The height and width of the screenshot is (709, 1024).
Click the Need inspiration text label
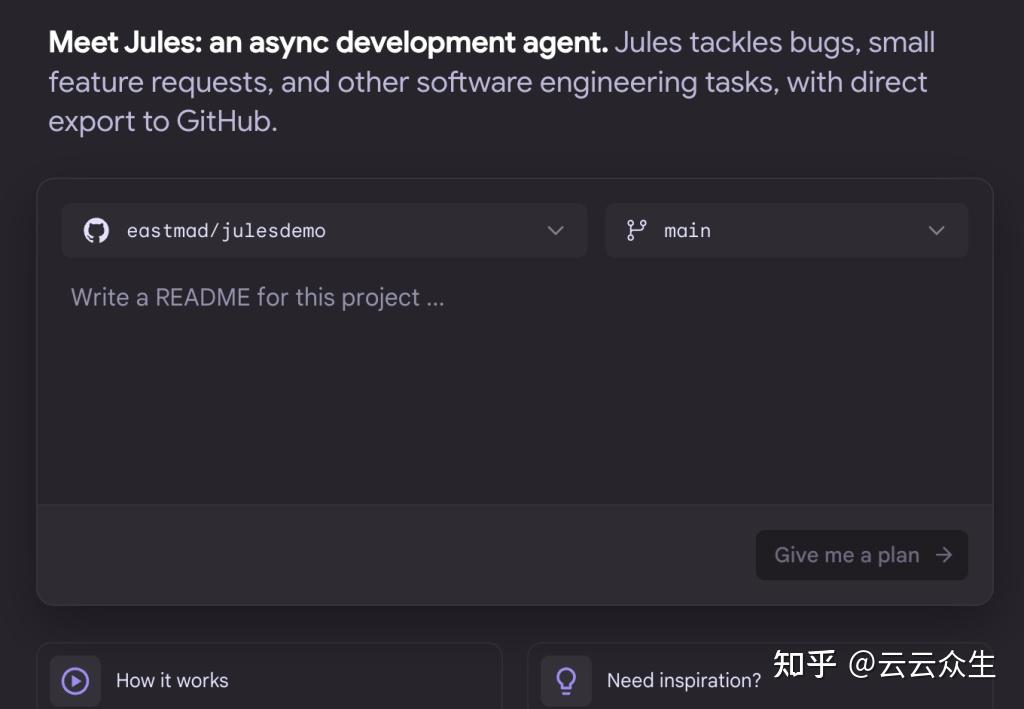tap(684, 680)
